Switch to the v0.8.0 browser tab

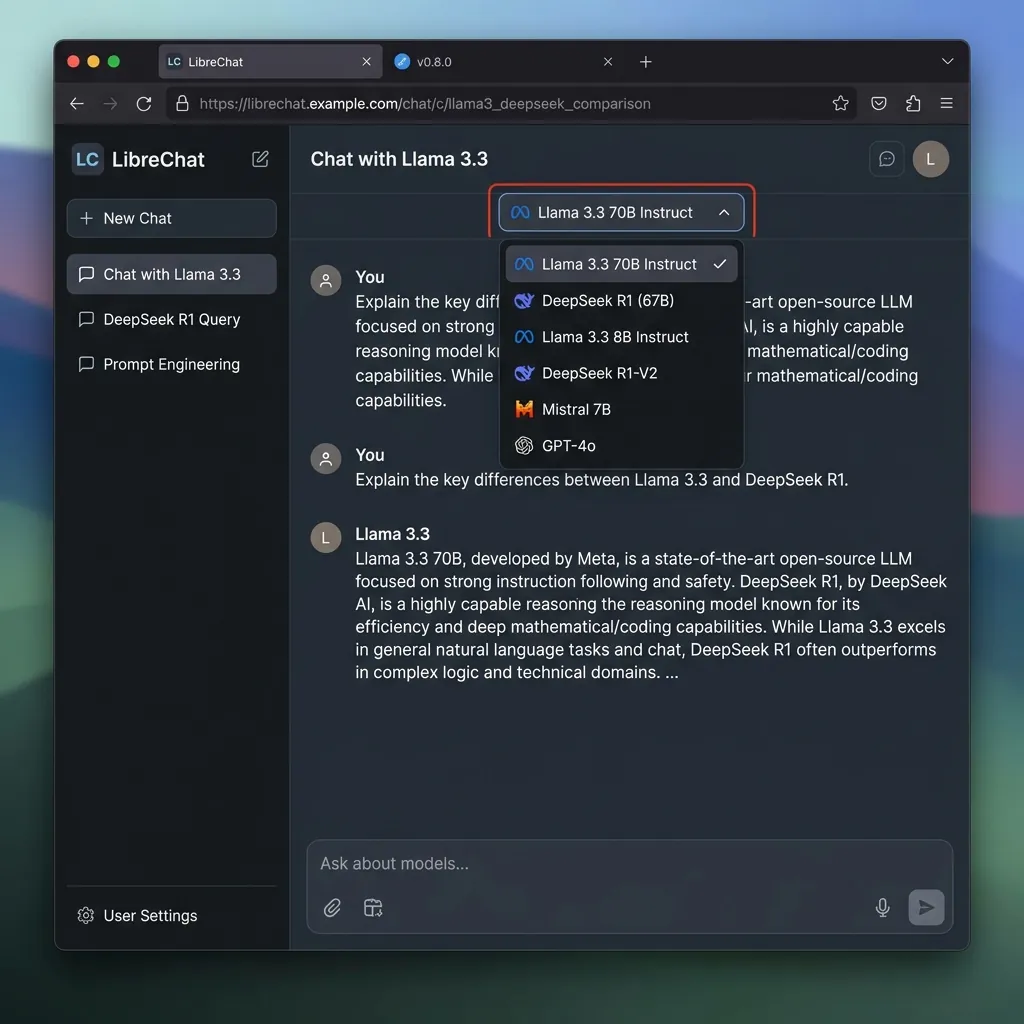click(505, 61)
